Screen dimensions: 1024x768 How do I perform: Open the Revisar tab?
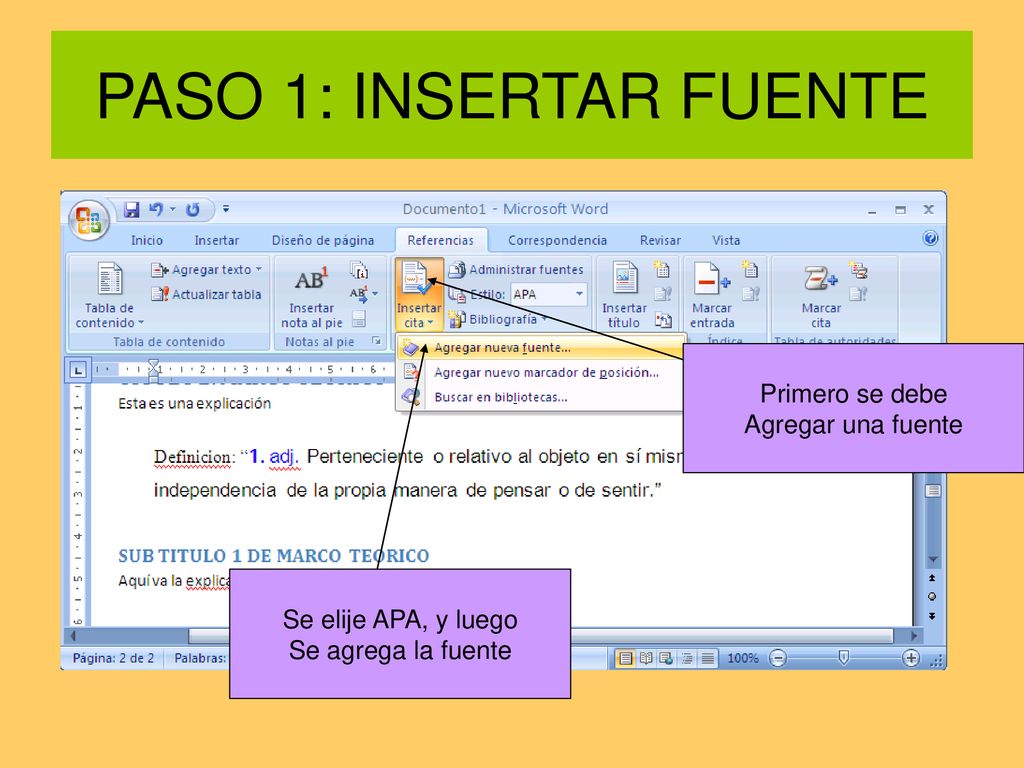pos(660,240)
